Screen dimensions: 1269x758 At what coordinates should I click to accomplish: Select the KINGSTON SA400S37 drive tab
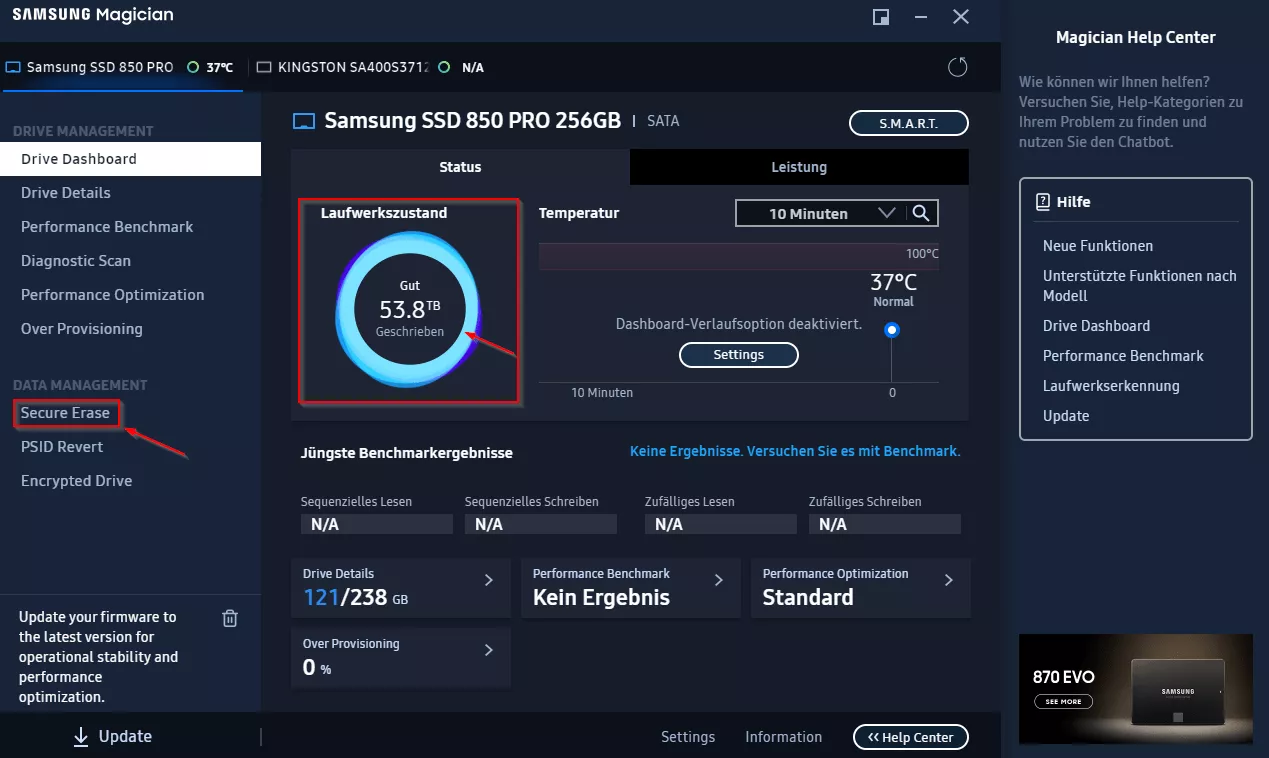coord(370,68)
